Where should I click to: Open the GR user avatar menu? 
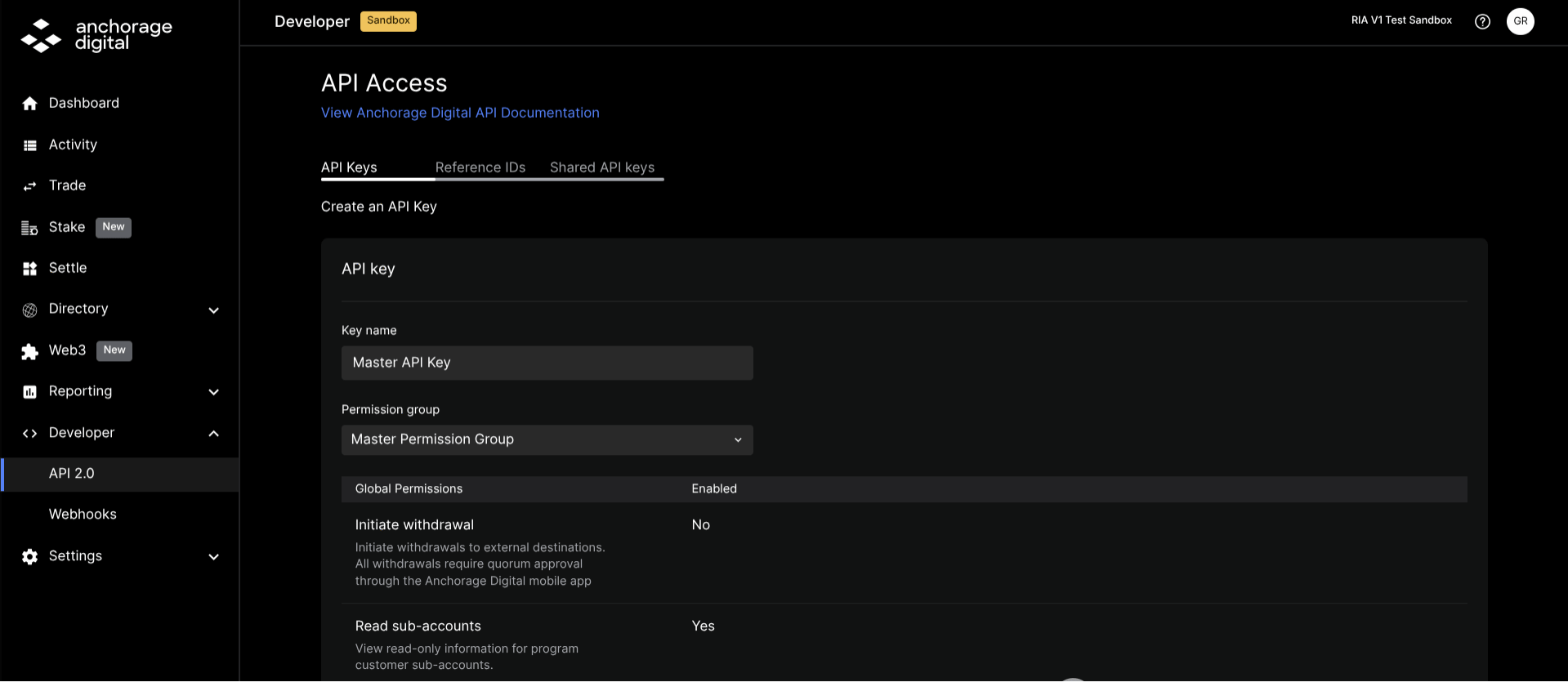(x=1521, y=21)
